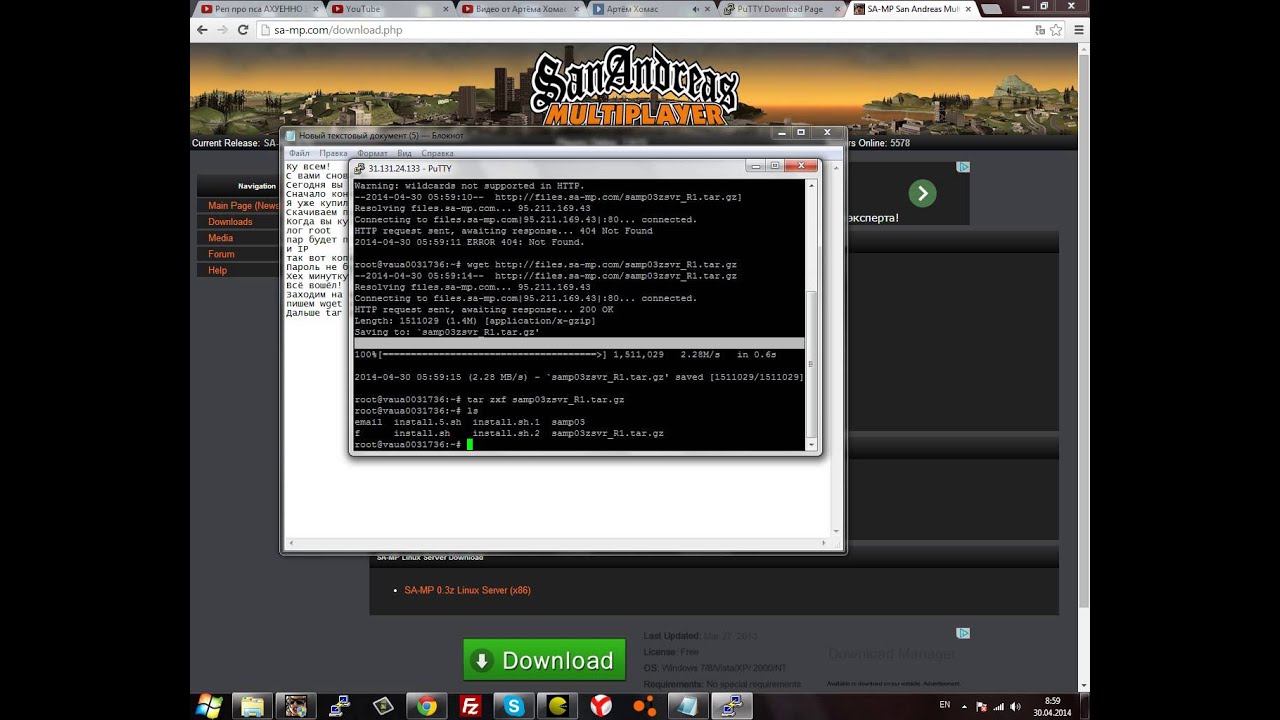Click the network signal tray icon
Image resolution: width=1280 pixels, height=720 pixels.
click(x=997, y=706)
